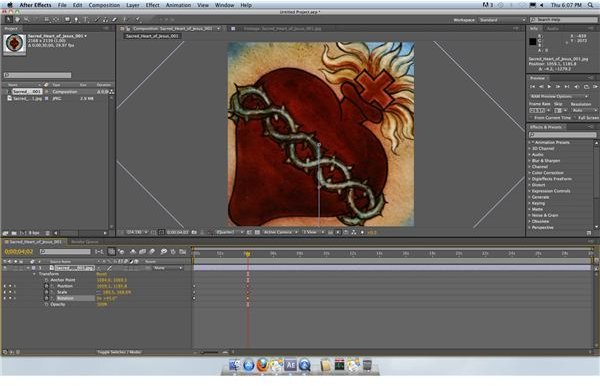Viewport: 600px width, 386px height.
Task: Select the Selection arrow tool
Action: (x=8, y=19)
